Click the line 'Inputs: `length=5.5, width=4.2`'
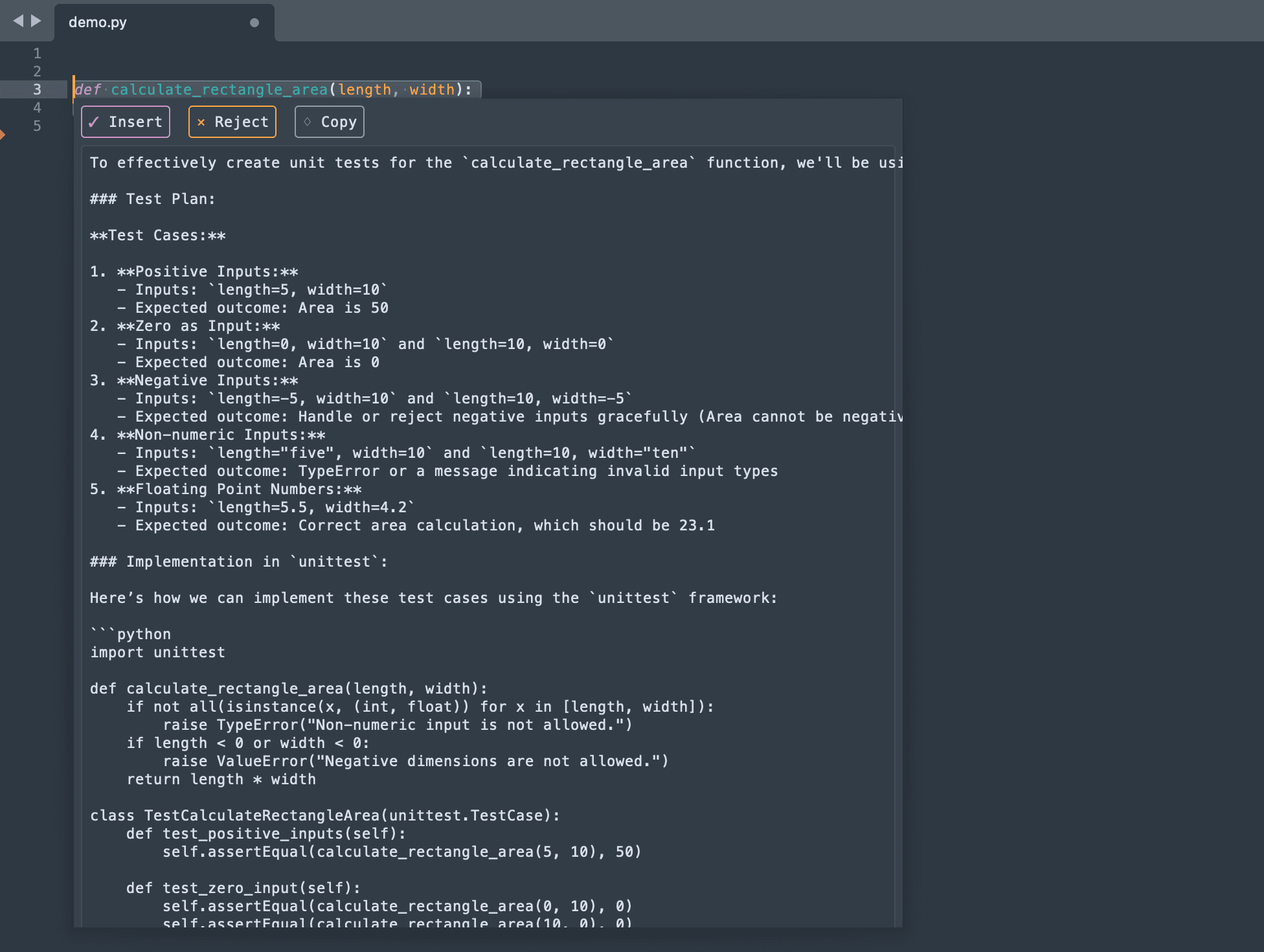The image size is (1264, 952). click(266, 507)
